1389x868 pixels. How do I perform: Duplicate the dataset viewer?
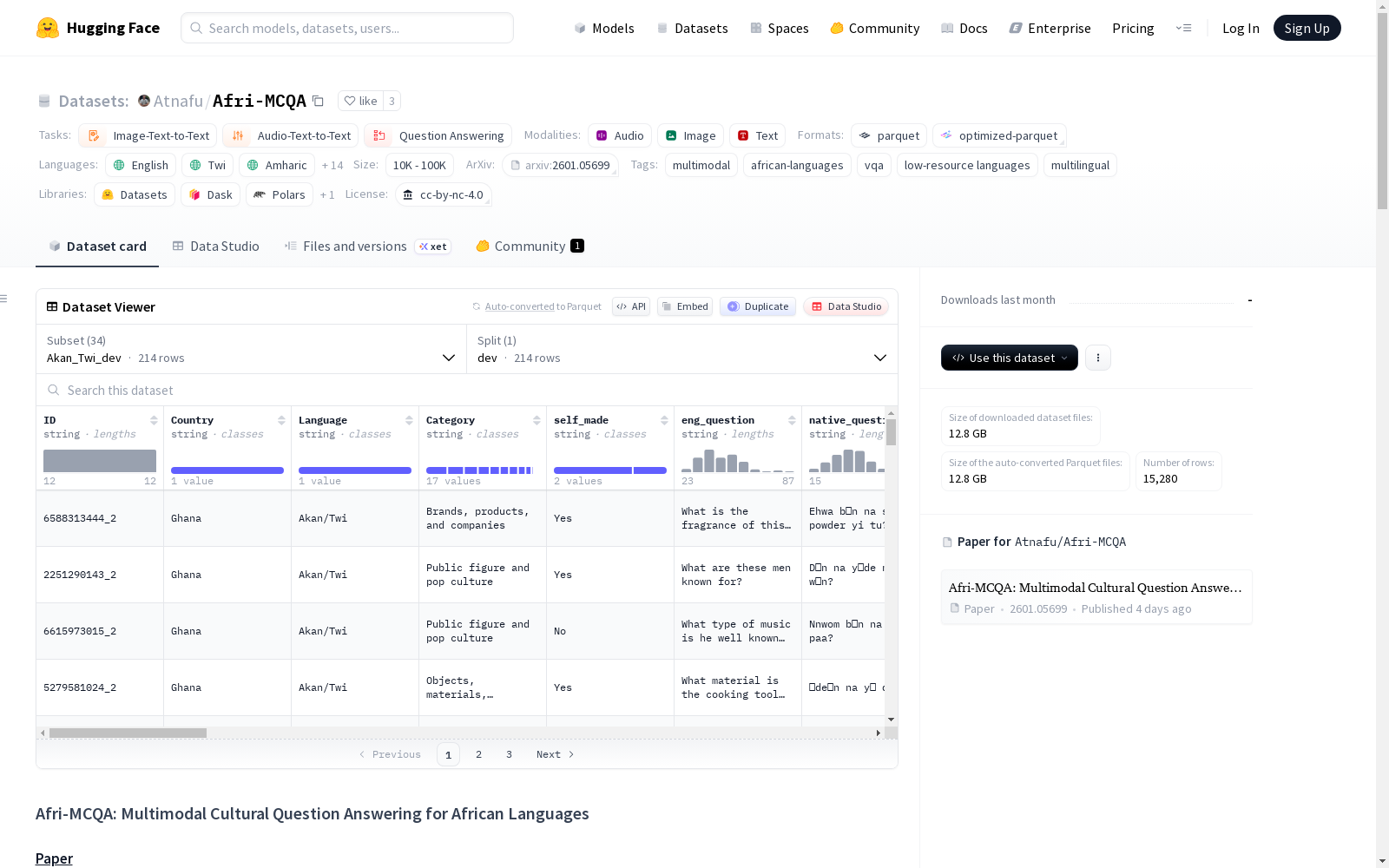pyautogui.click(x=758, y=306)
